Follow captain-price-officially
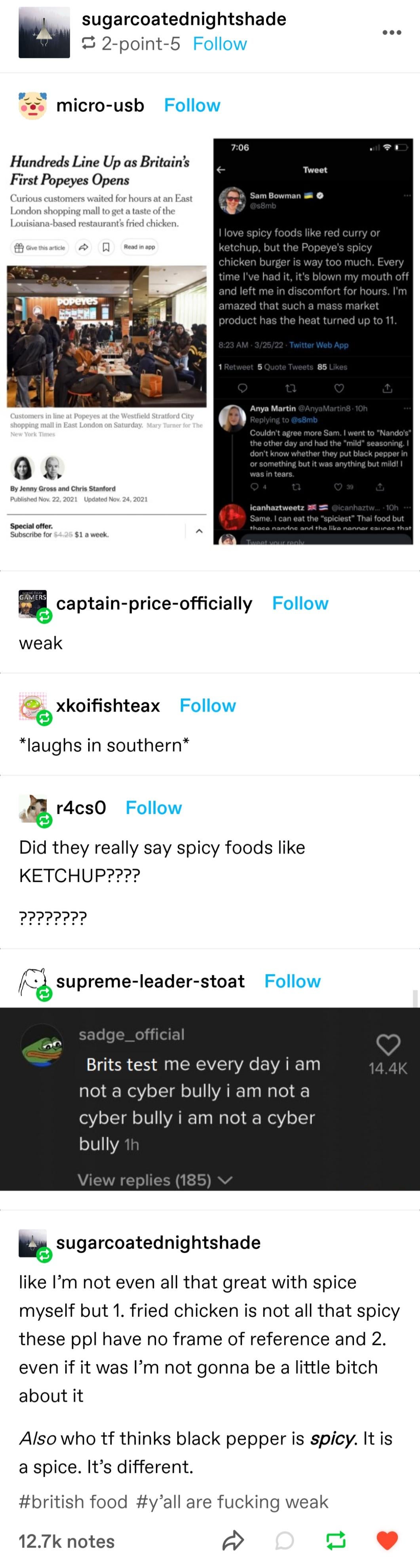 pyautogui.click(x=300, y=603)
